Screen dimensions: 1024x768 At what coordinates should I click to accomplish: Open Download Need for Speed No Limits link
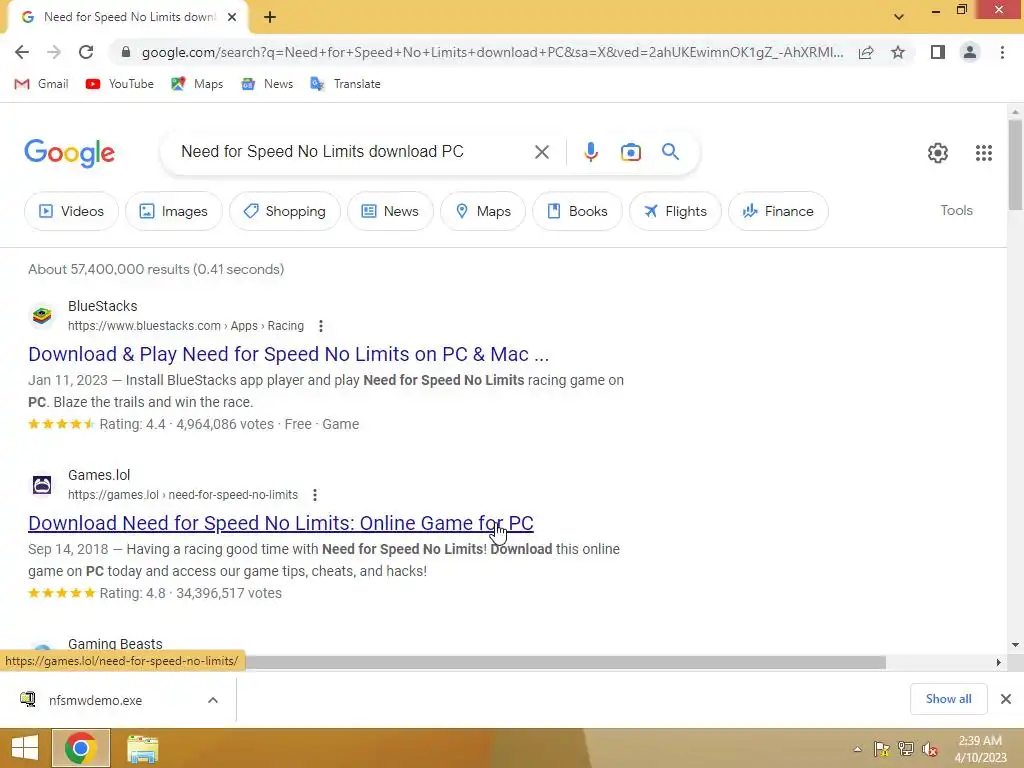point(281,523)
